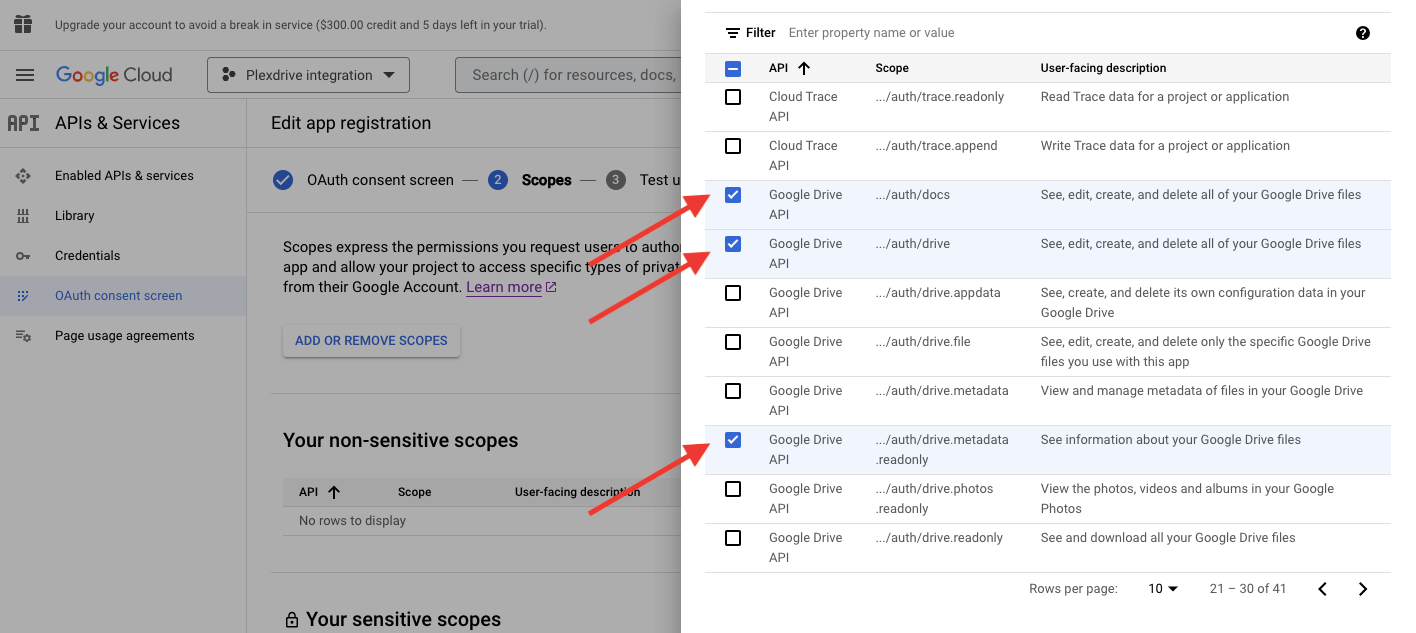Open Library in the sidebar

pos(74,216)
